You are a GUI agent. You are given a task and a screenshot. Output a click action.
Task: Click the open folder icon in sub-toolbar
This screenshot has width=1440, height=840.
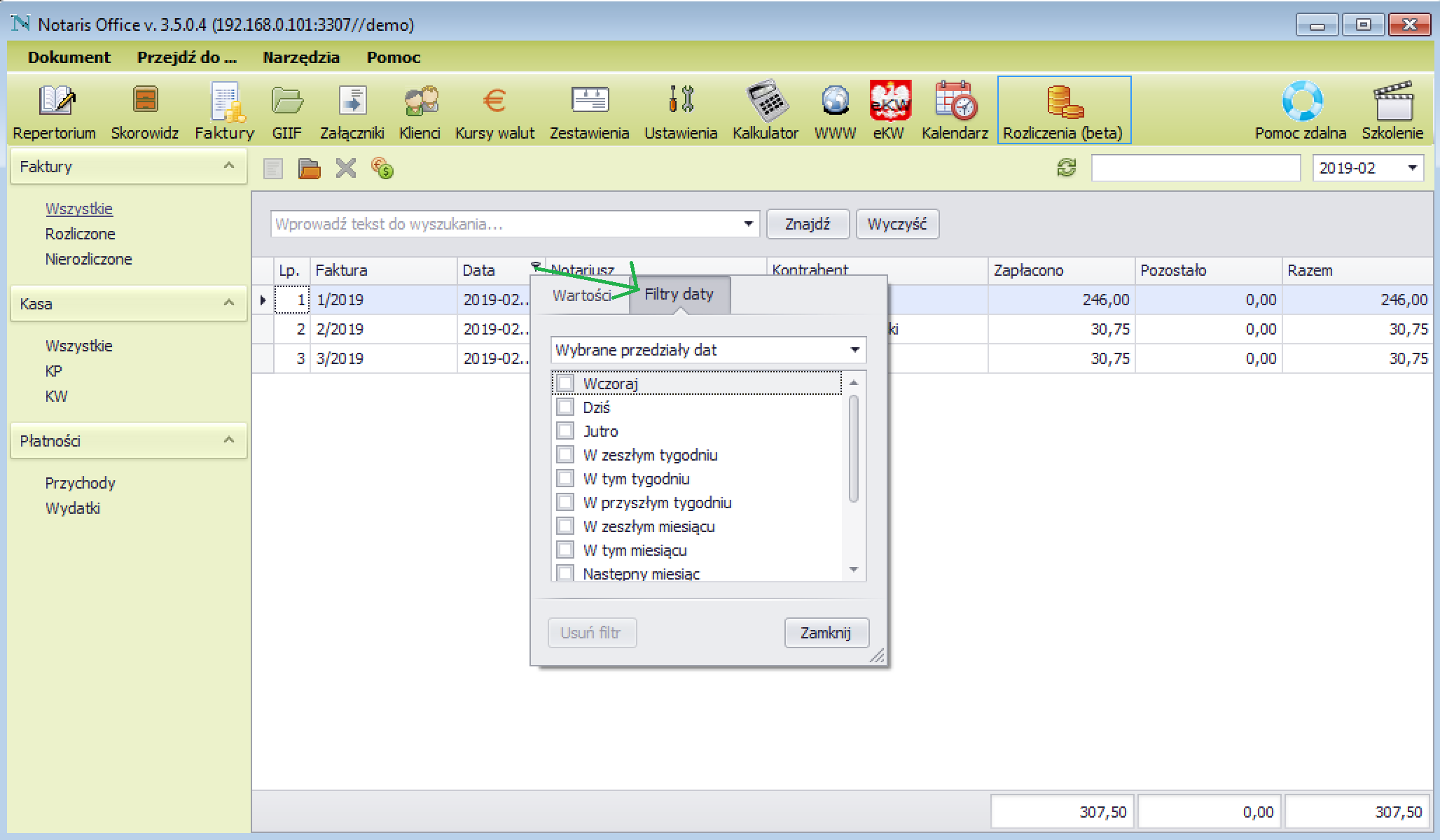tap(309, 169)
